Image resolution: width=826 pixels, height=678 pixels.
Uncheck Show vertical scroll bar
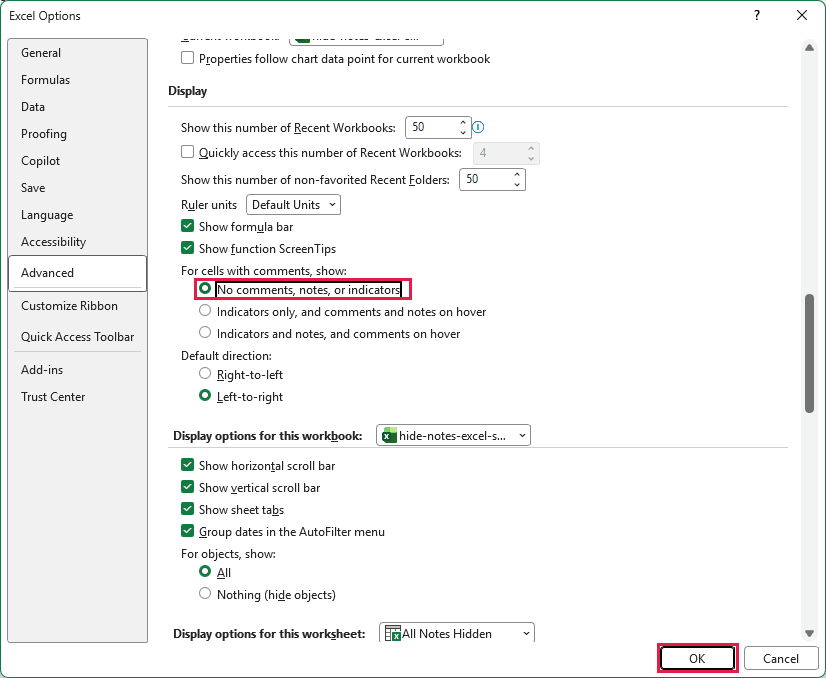click(x=188, y=487)
